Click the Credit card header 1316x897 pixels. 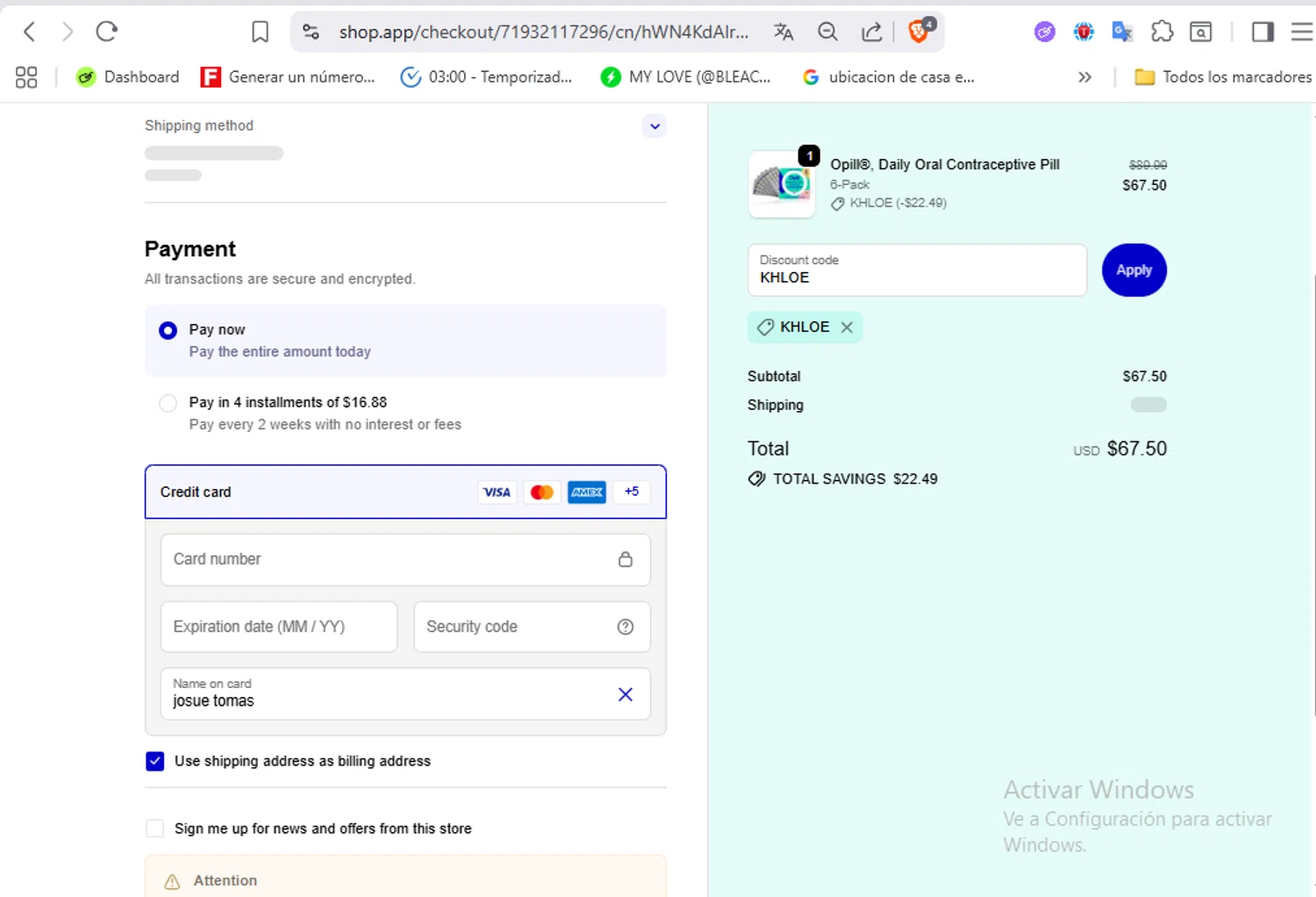coord(405,492)
